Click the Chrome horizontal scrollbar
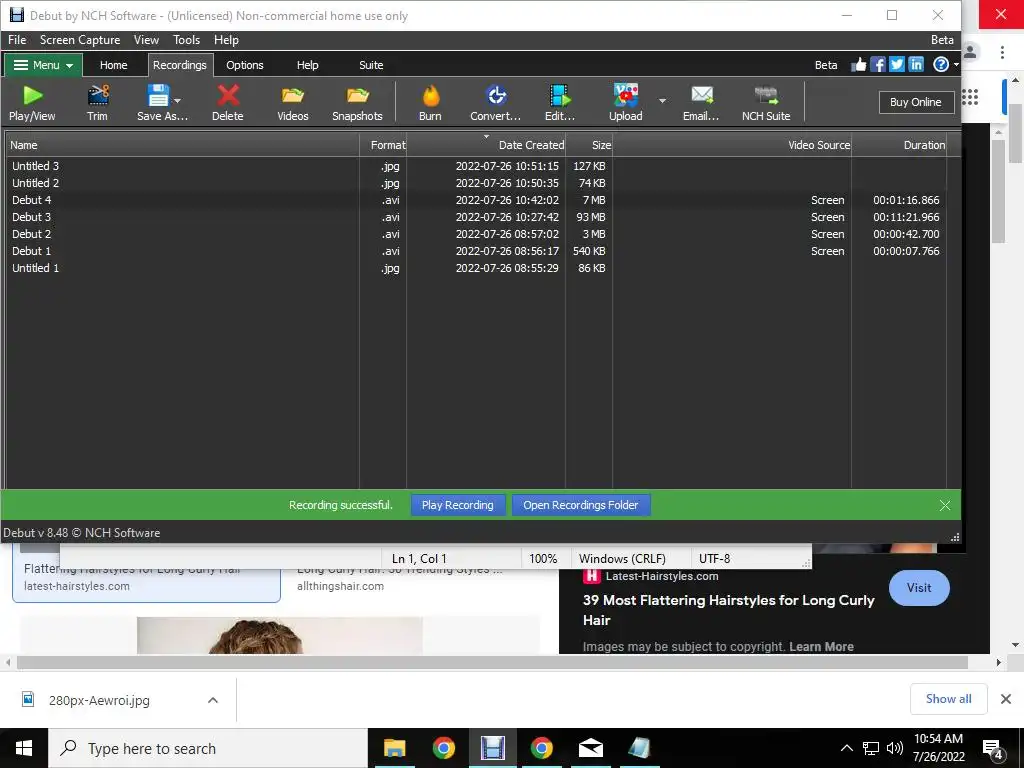1024x768 pixels. click(493, 662)
